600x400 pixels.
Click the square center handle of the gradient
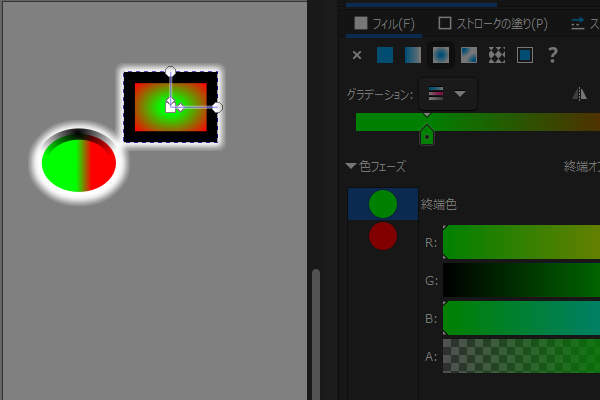click(x=170, y=108)
